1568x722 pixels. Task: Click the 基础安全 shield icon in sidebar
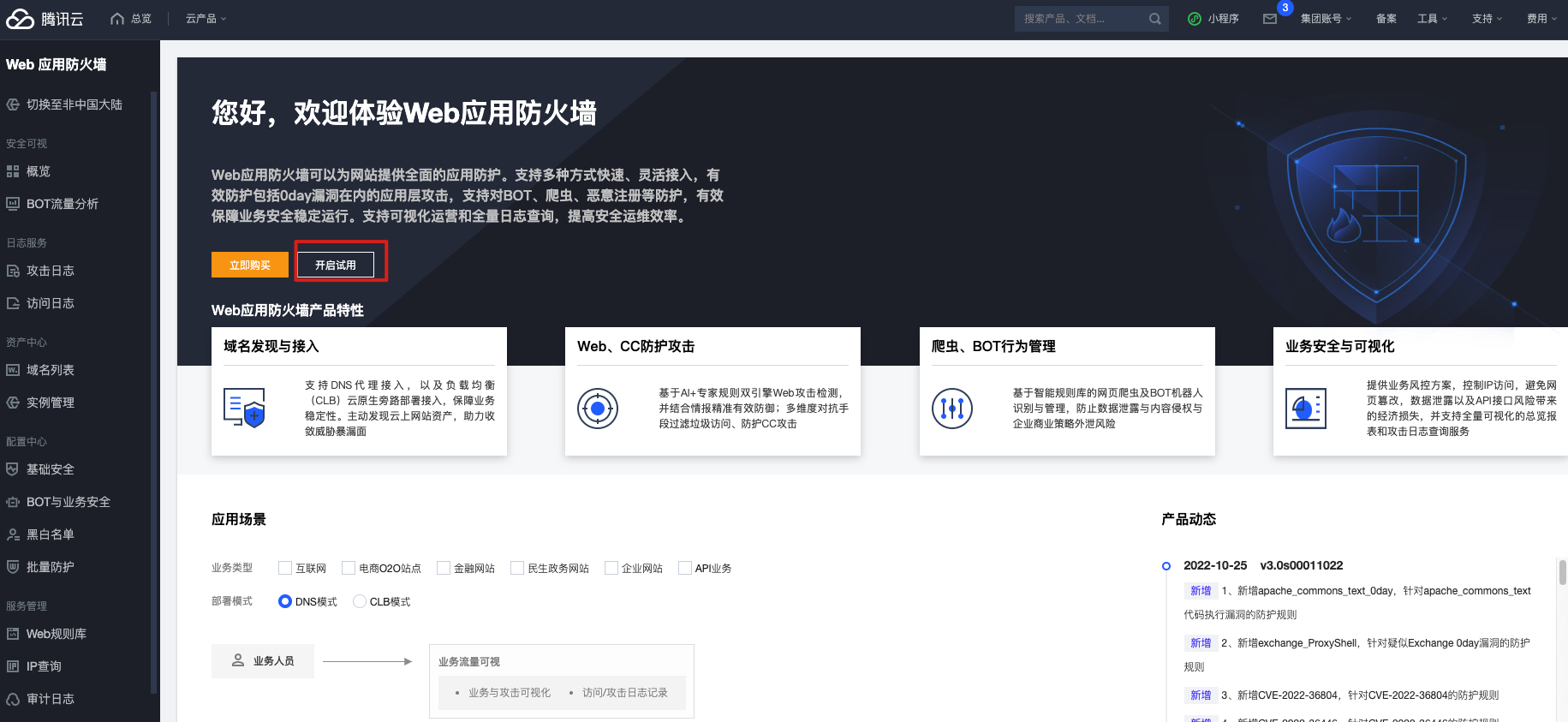(13, 469)
